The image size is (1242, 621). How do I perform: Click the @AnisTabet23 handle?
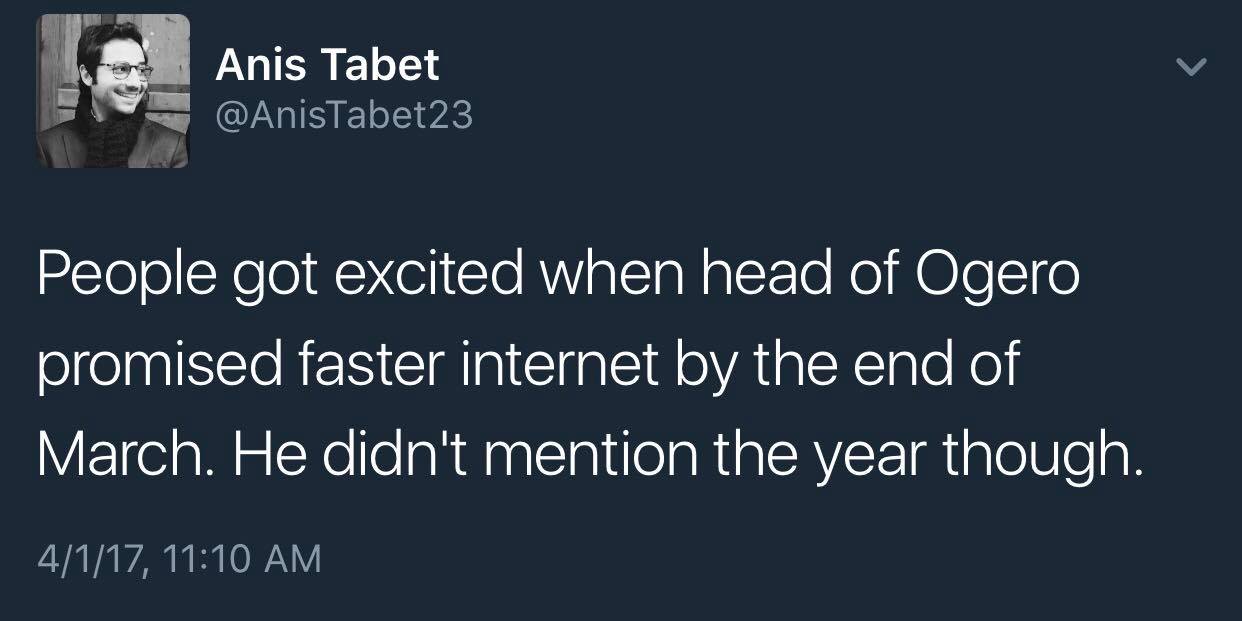[344, 116]
